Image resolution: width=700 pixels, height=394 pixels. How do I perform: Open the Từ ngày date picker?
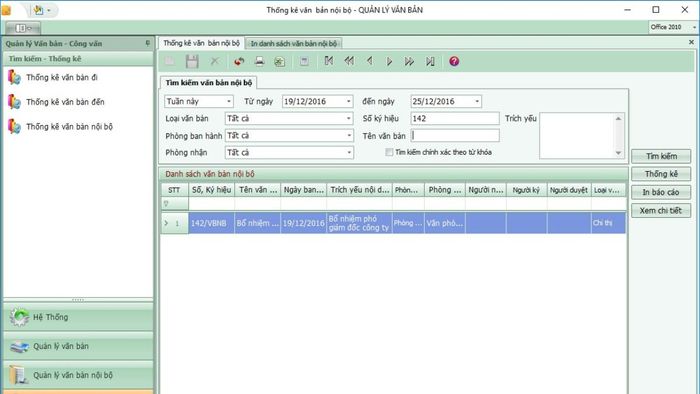click(349, 101)
